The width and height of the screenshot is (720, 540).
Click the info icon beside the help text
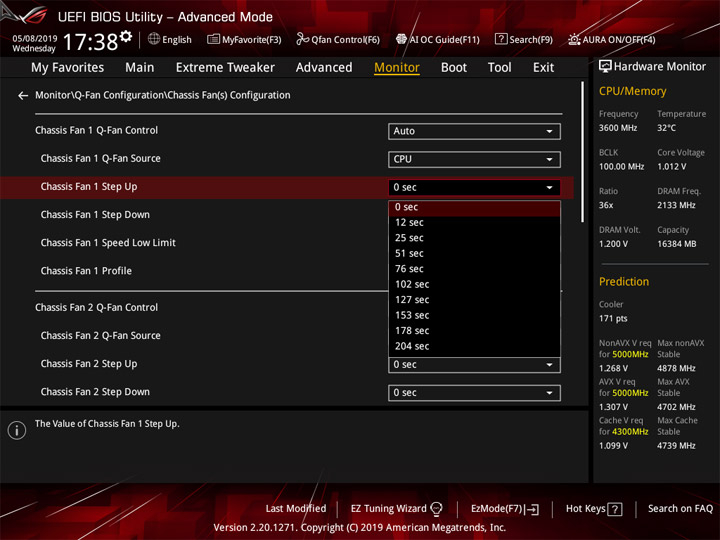17,430
